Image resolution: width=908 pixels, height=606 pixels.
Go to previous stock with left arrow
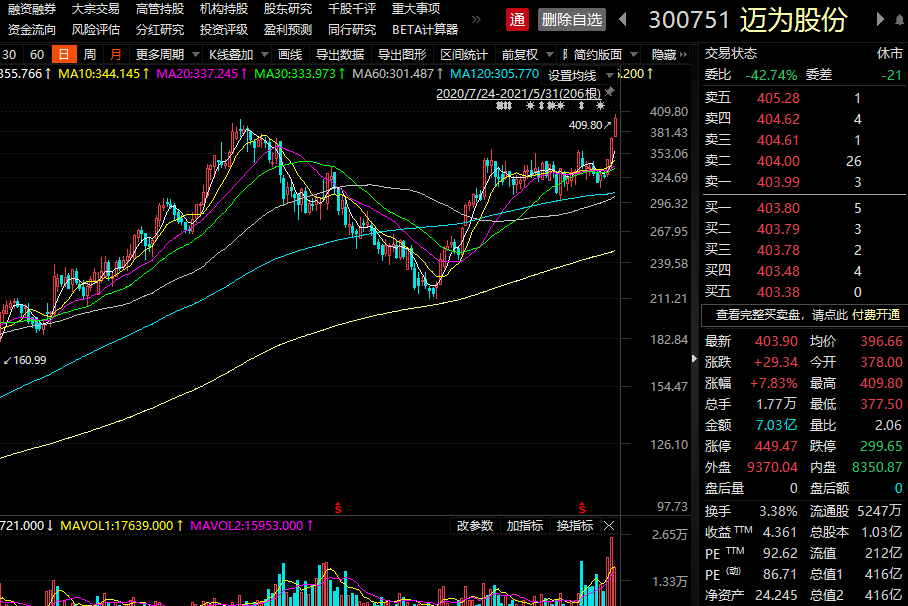click(x=623, y=20)
